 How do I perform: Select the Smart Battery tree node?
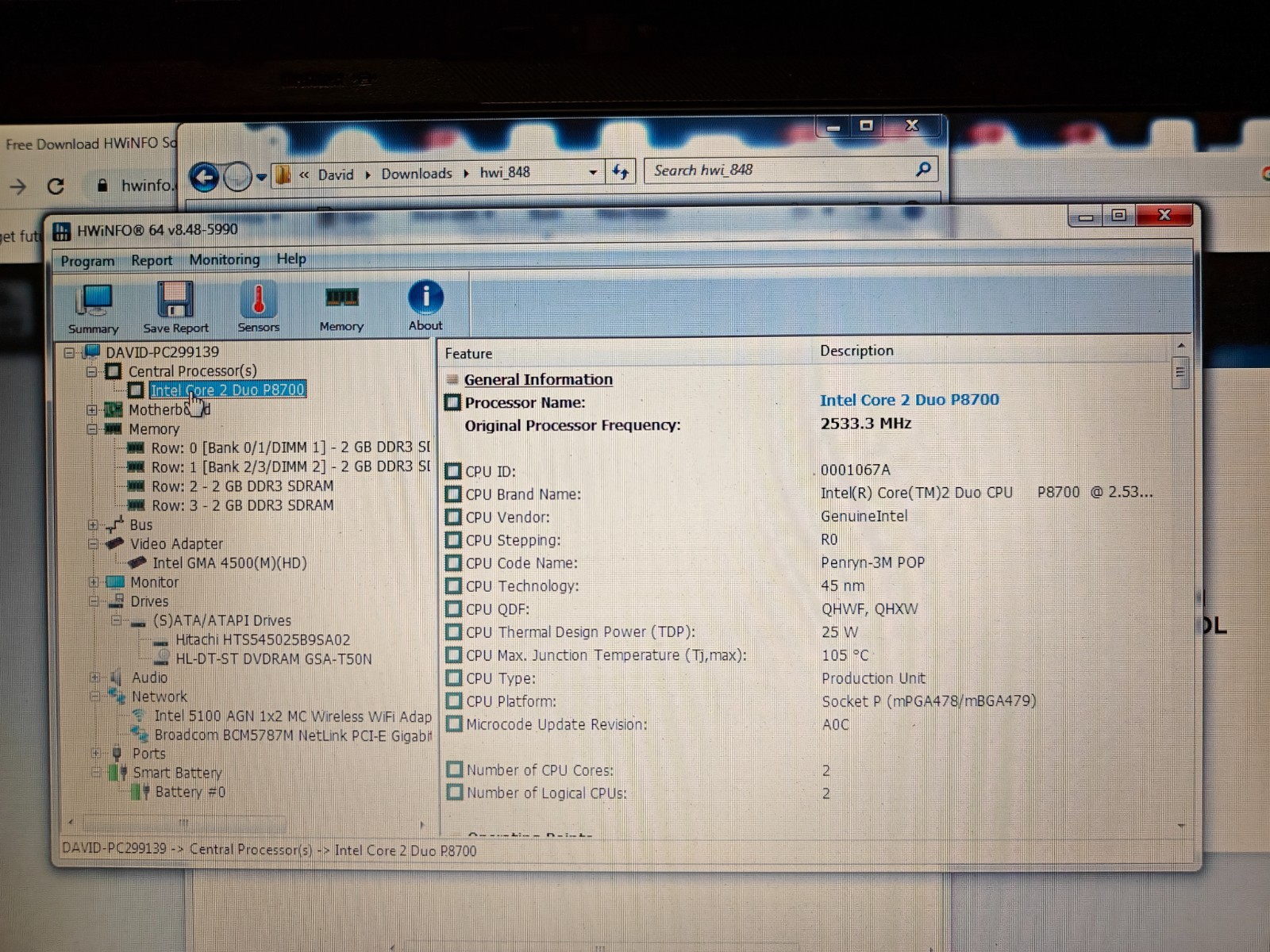coord(177,773)
